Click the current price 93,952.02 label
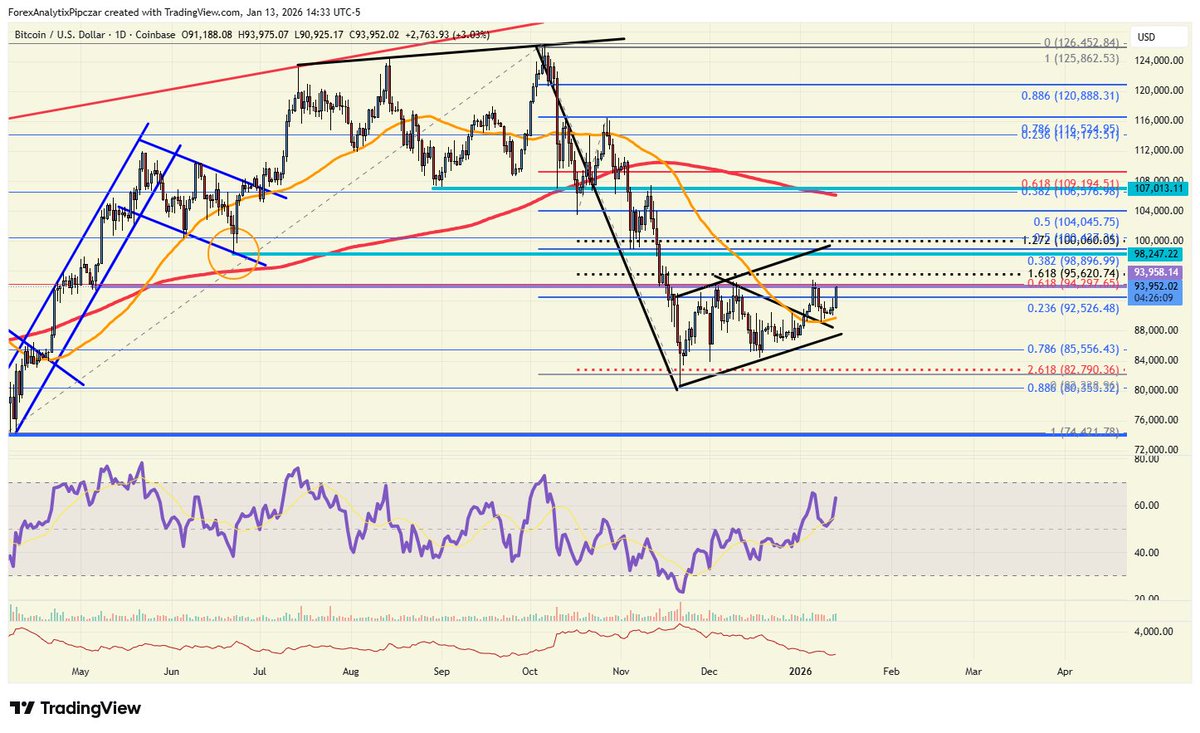Screen dimensions: 1200x733 [x=1155, y=287]
